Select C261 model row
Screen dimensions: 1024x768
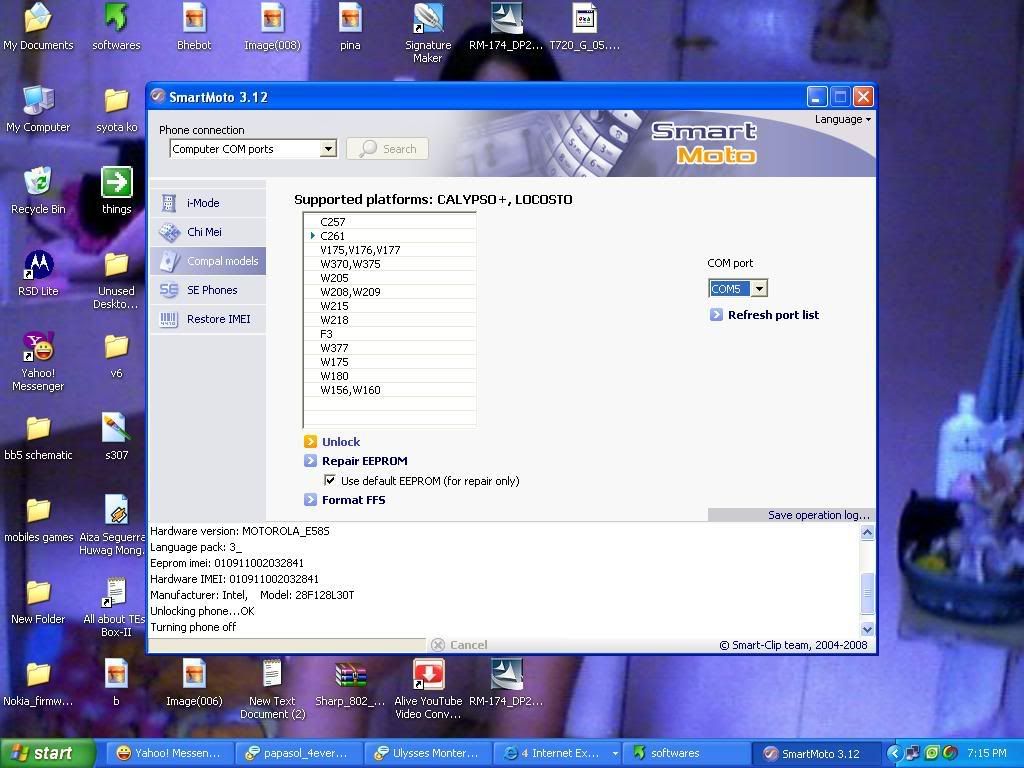[x=390, y=236]
